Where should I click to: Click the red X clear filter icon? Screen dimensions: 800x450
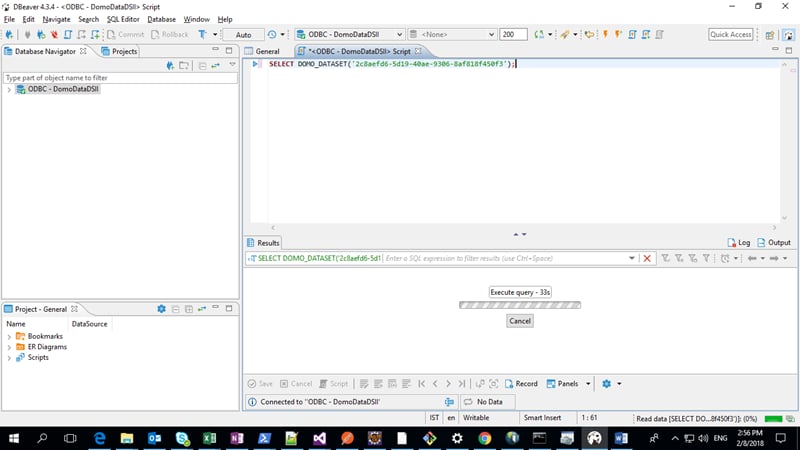(647, 258)
